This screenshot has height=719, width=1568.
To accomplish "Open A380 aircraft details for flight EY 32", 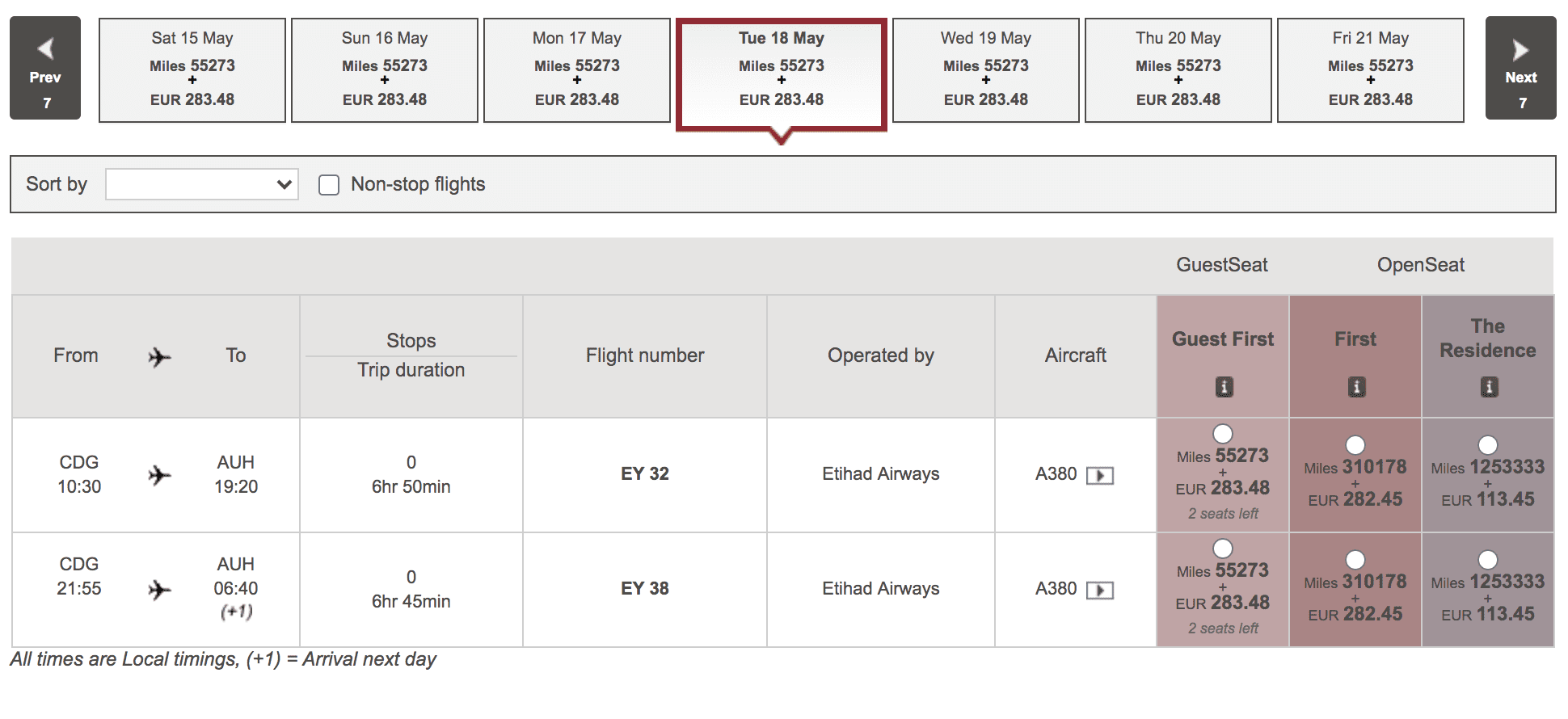I will [1102, 475].
